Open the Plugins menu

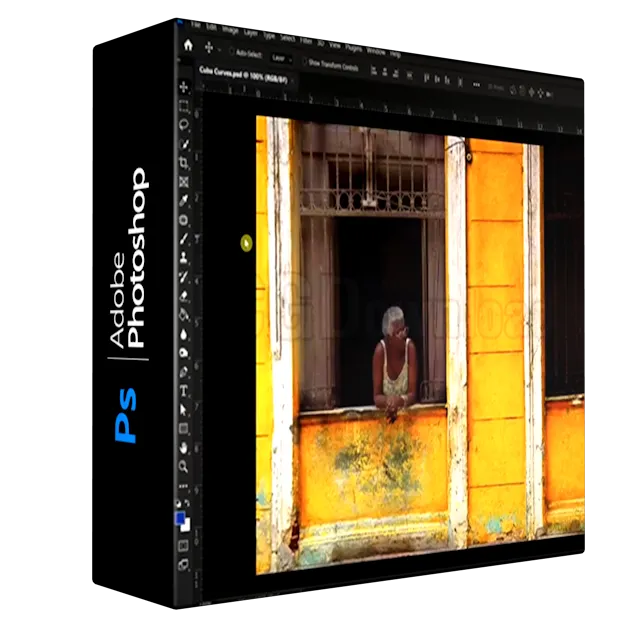point(354,49)
